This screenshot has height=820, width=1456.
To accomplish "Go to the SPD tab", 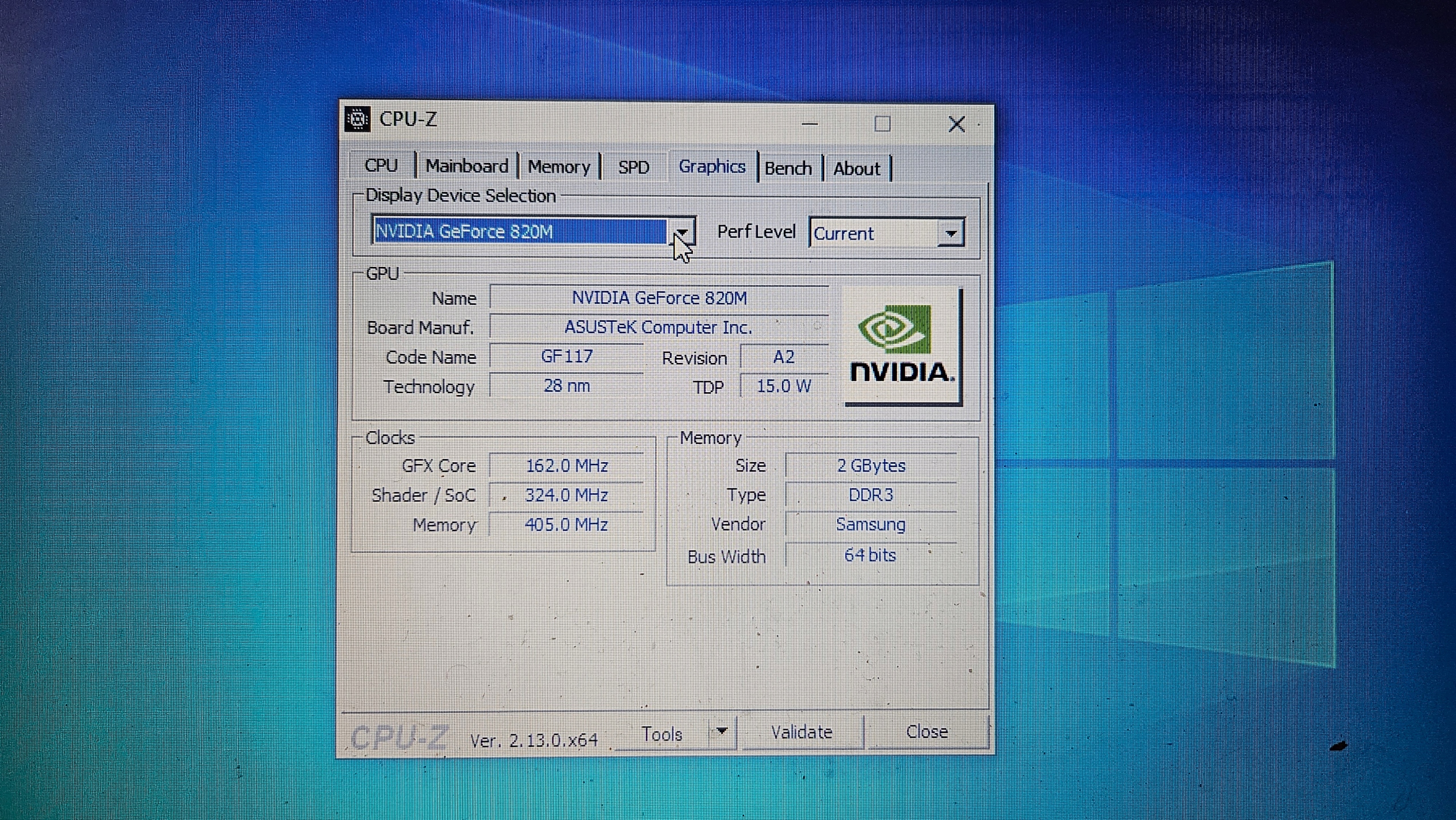I will 634,167.
